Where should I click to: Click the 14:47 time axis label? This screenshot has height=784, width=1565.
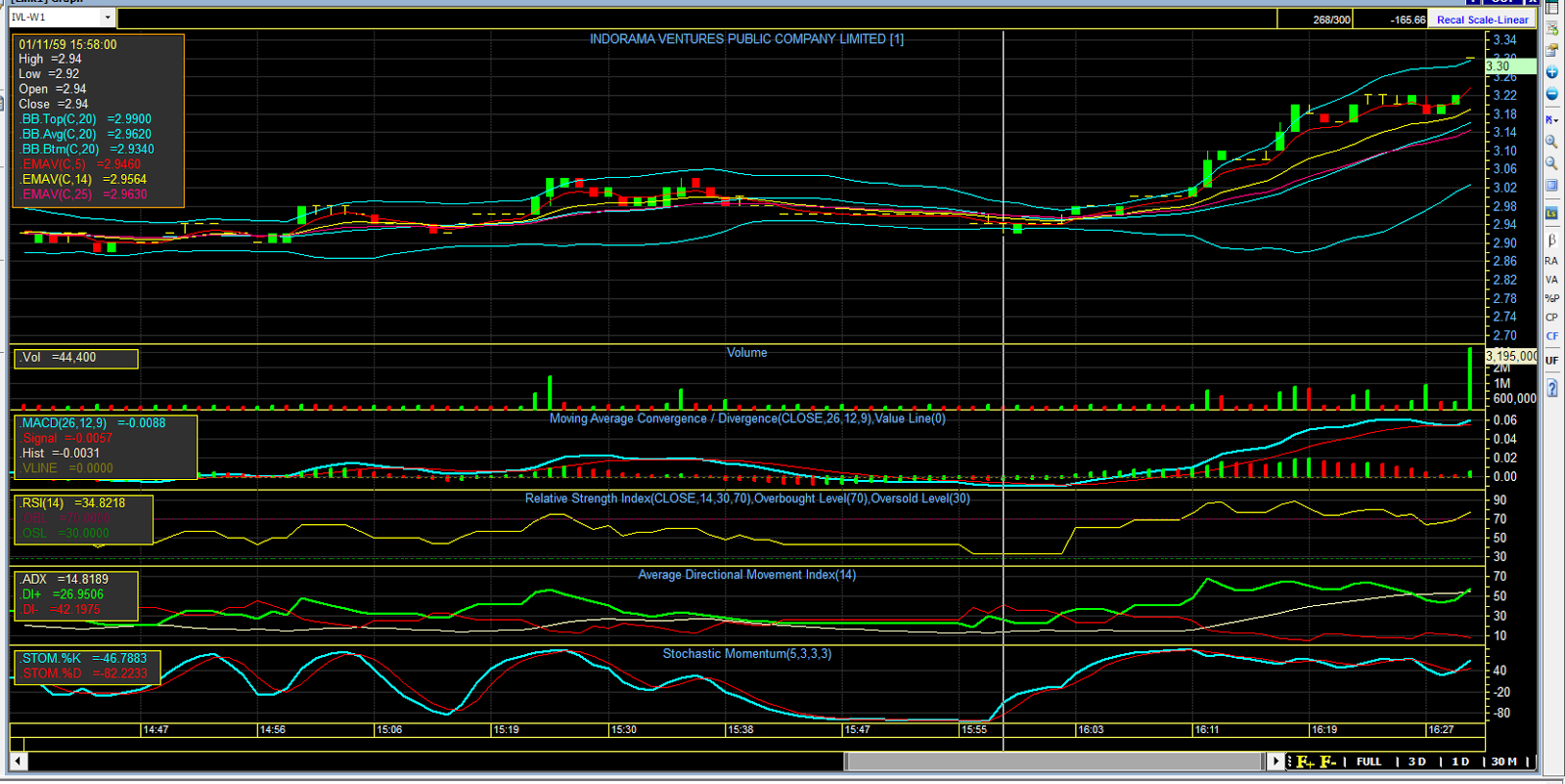point(156,730)
